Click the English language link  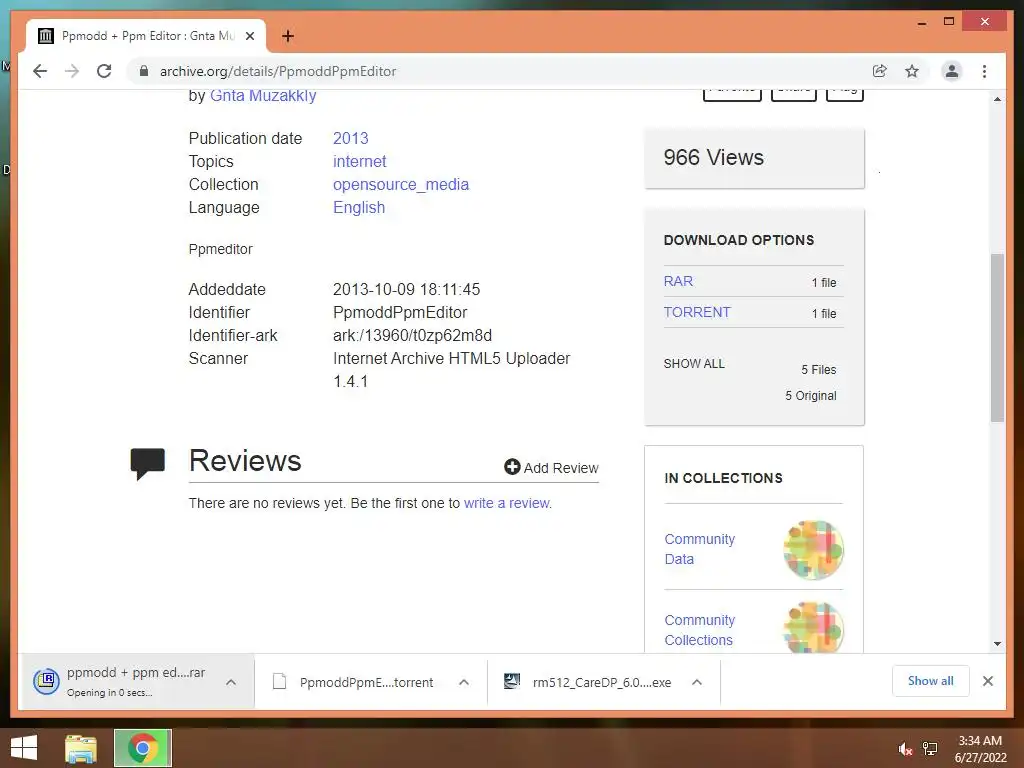pos(359,208)
